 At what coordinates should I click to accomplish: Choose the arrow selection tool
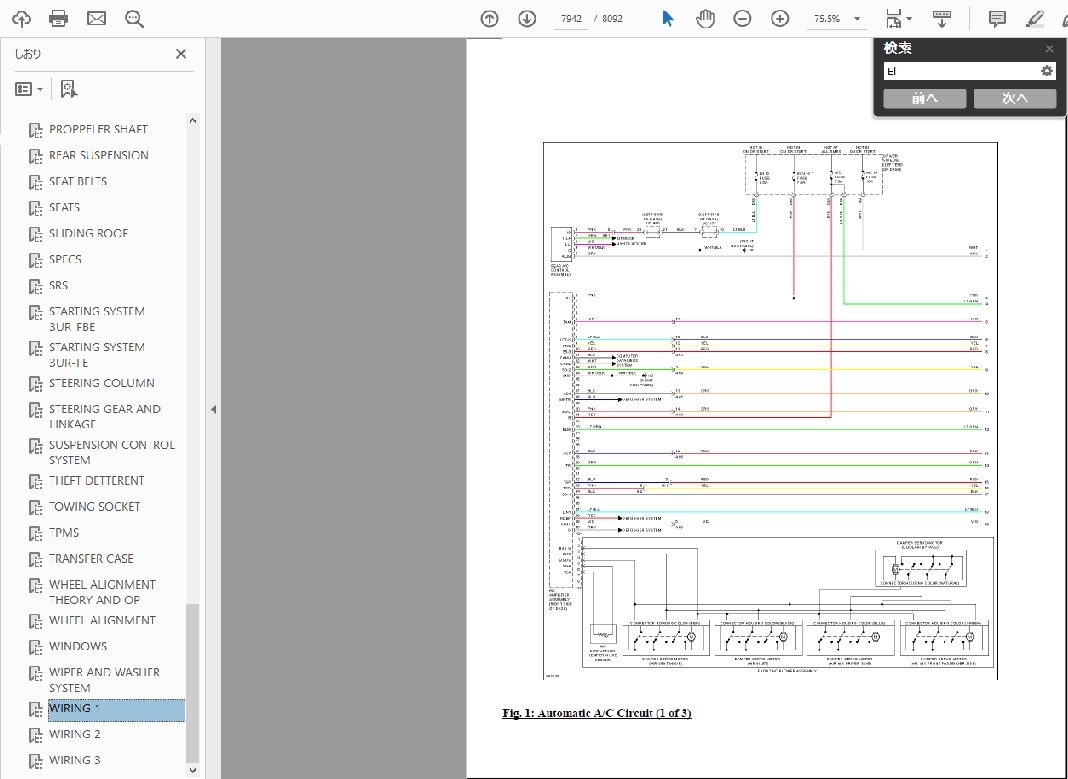668,19
